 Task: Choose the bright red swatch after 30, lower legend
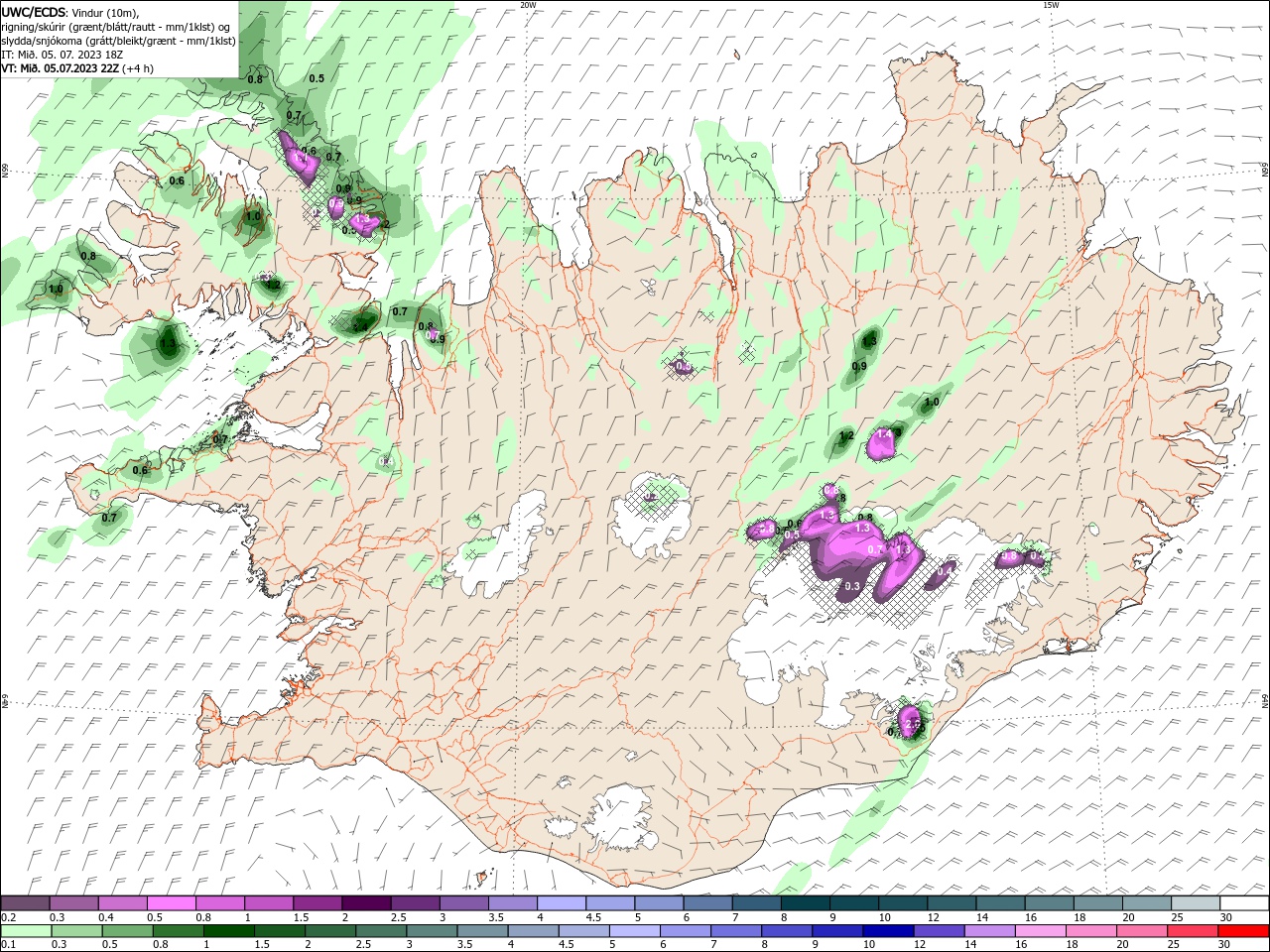(x=1242, y=930)
